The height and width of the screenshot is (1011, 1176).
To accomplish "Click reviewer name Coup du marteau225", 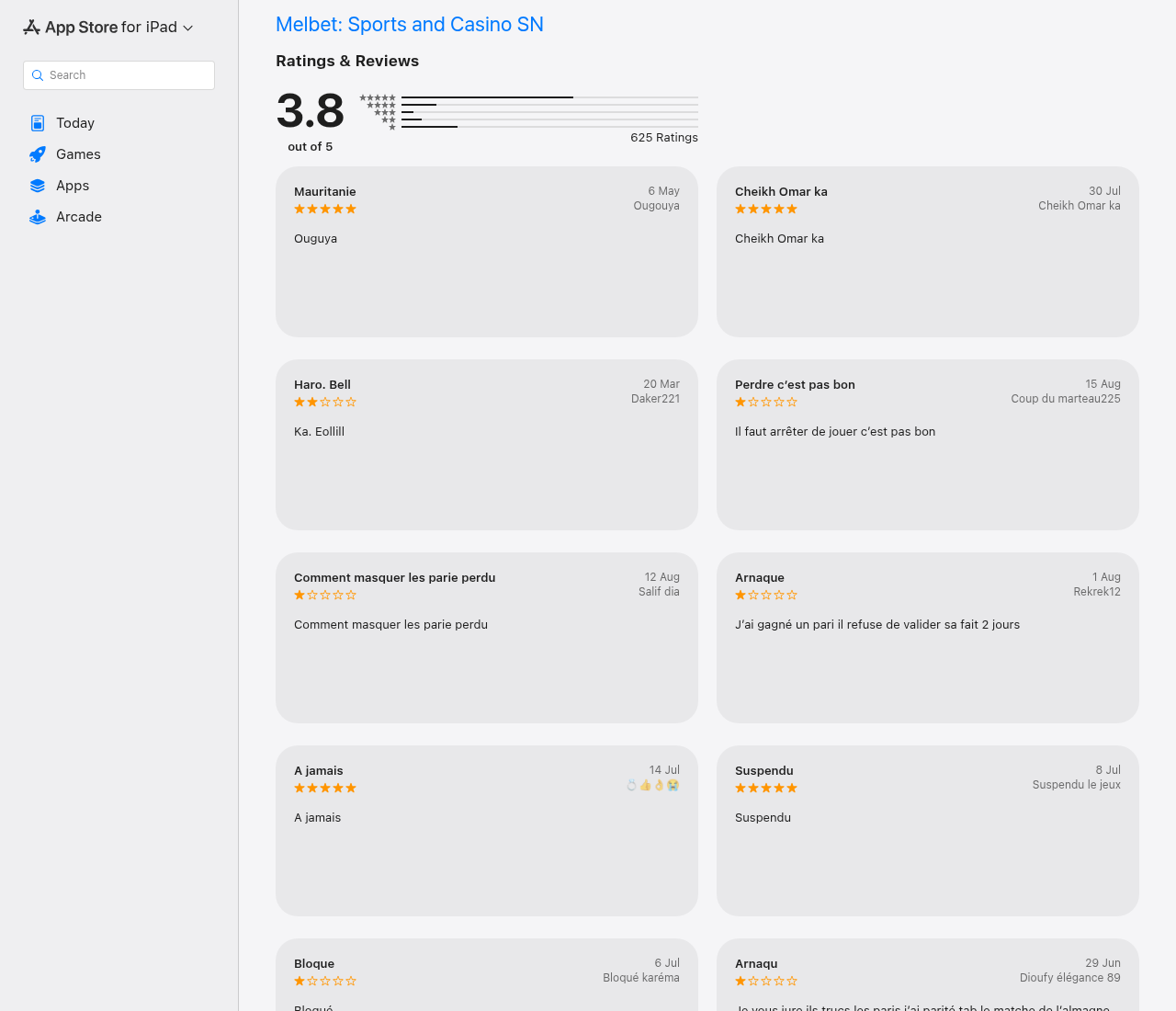I will (1066, 399).
